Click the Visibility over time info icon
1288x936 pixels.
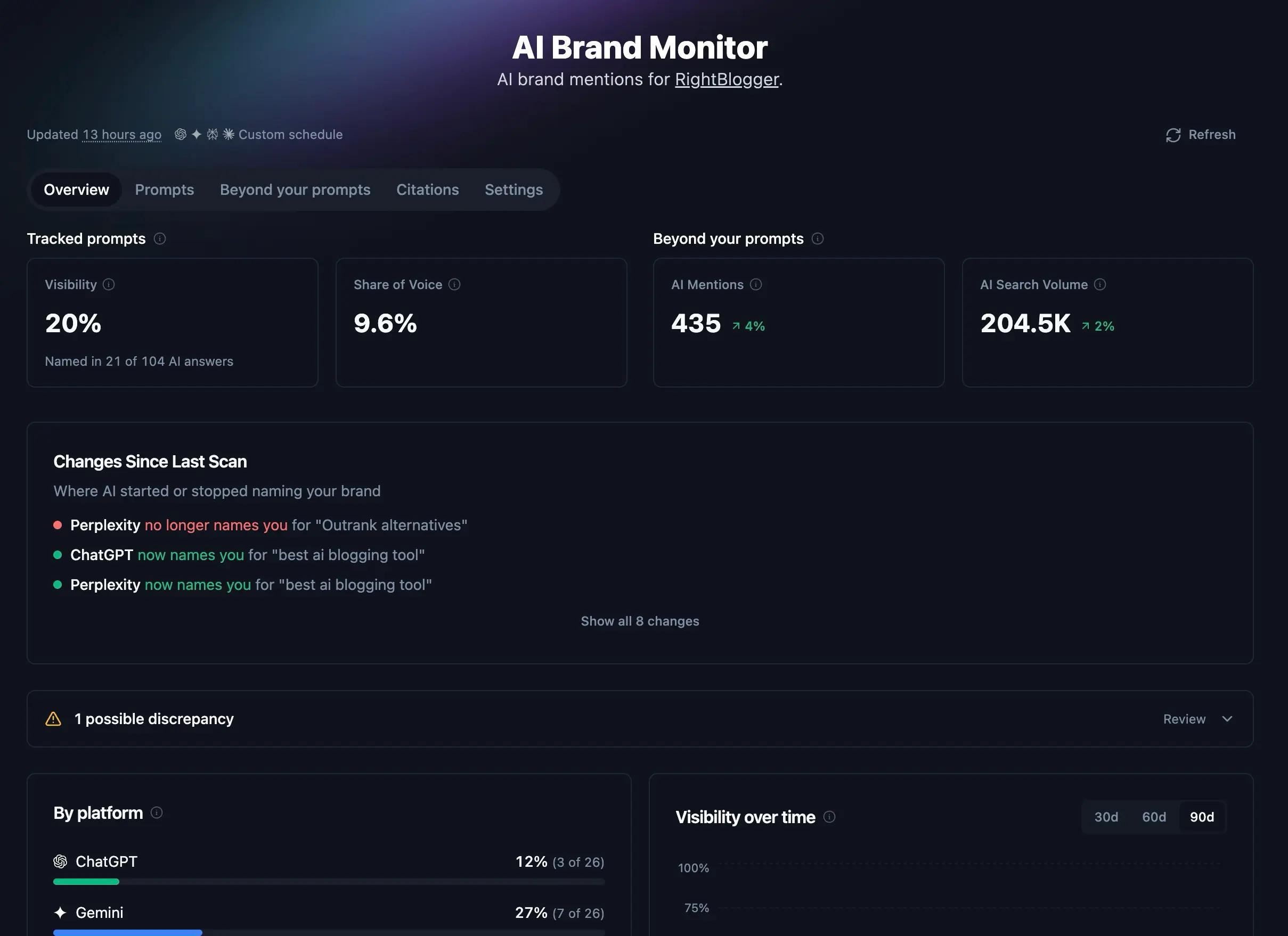point(830,817)
